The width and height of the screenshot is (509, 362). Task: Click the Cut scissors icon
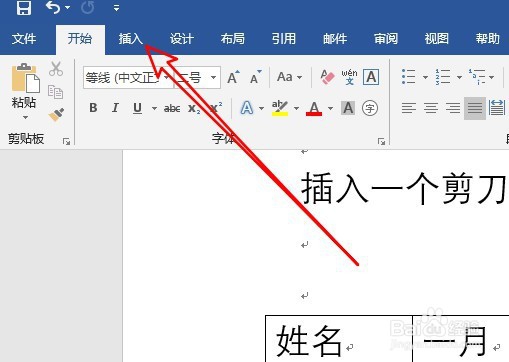[56, 69]
